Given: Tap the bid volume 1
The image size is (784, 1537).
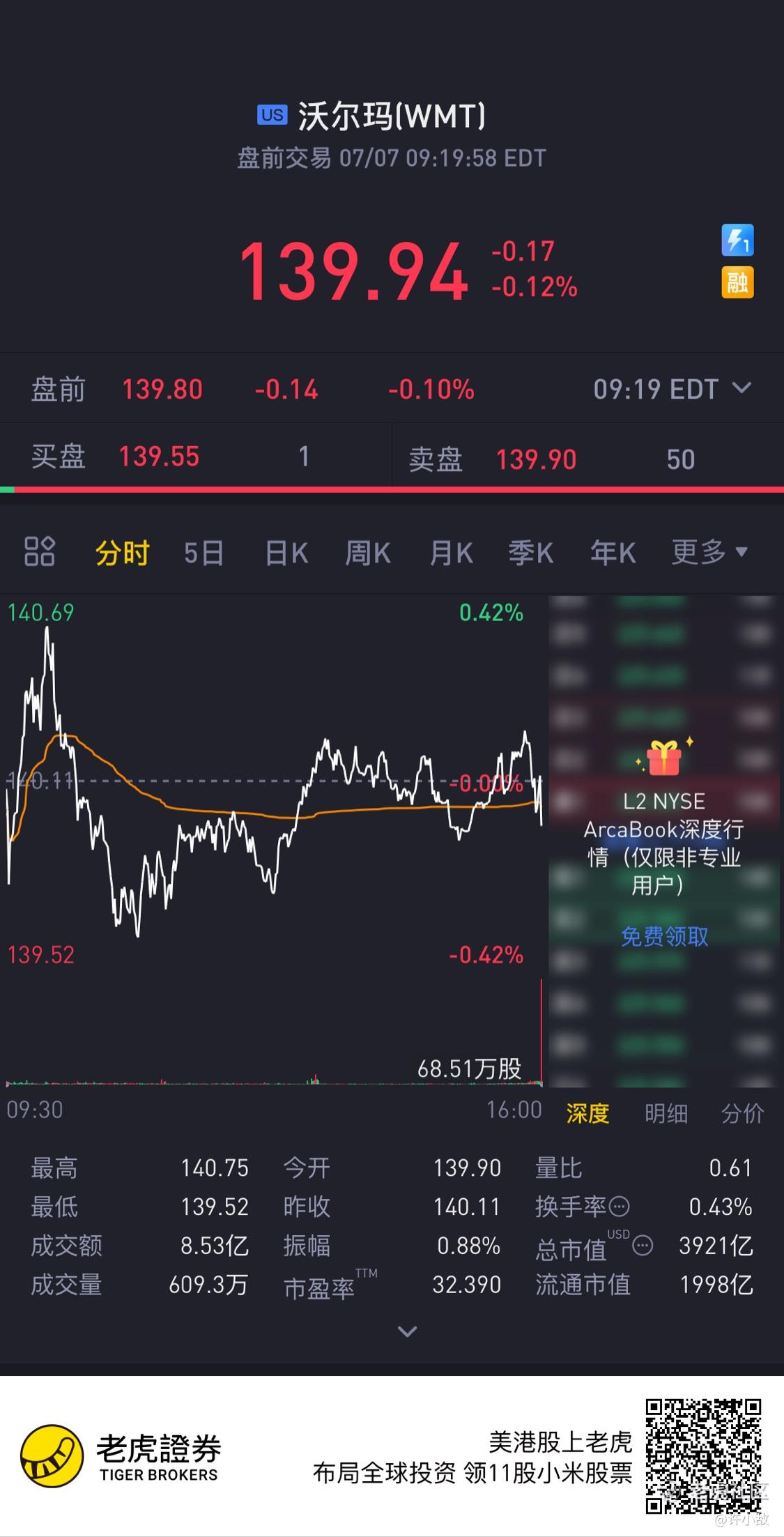Looking at the screenshot, I should pyautogui.click(x=304, y=457).
